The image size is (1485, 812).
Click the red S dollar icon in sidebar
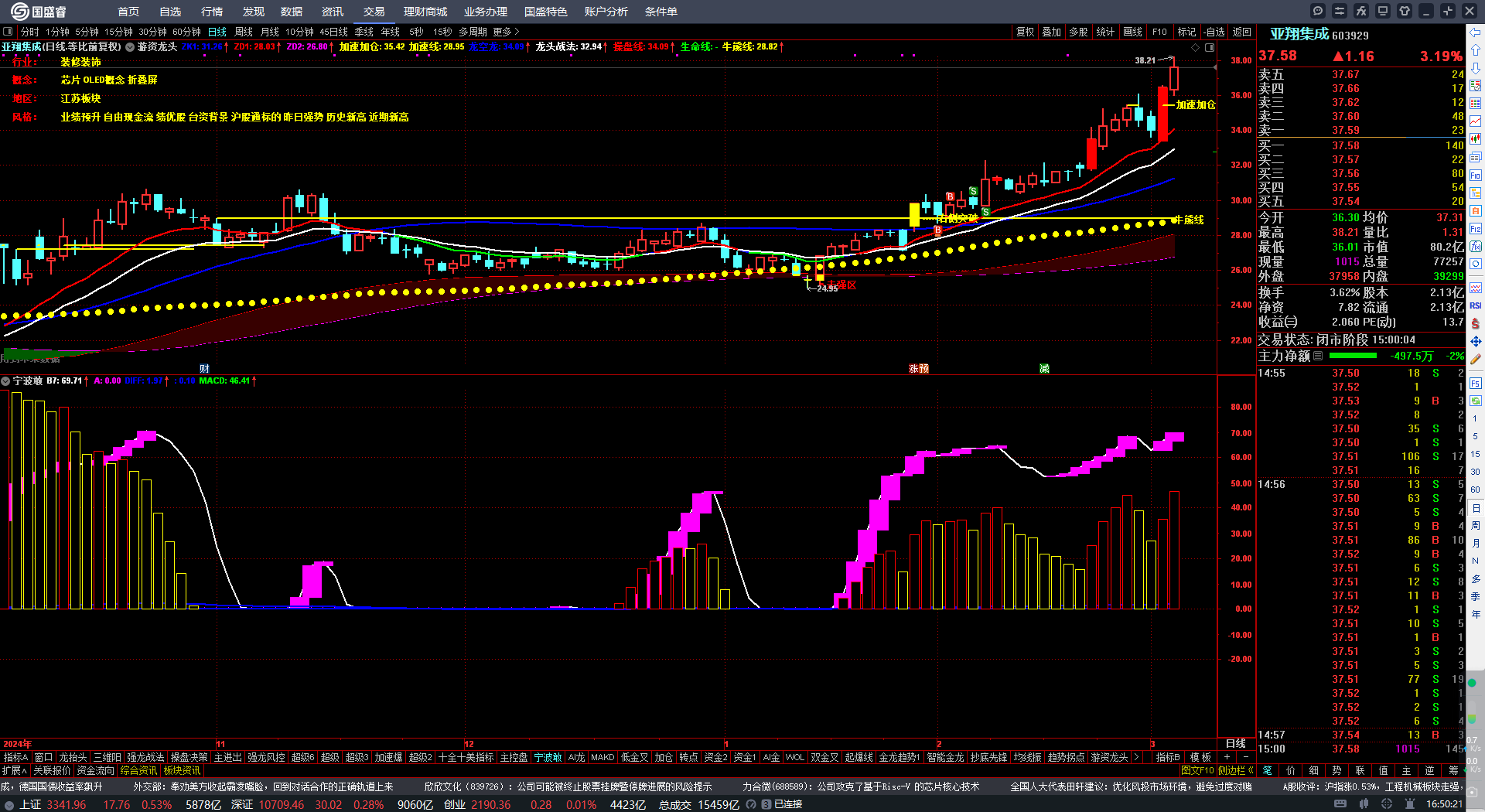1476,323
